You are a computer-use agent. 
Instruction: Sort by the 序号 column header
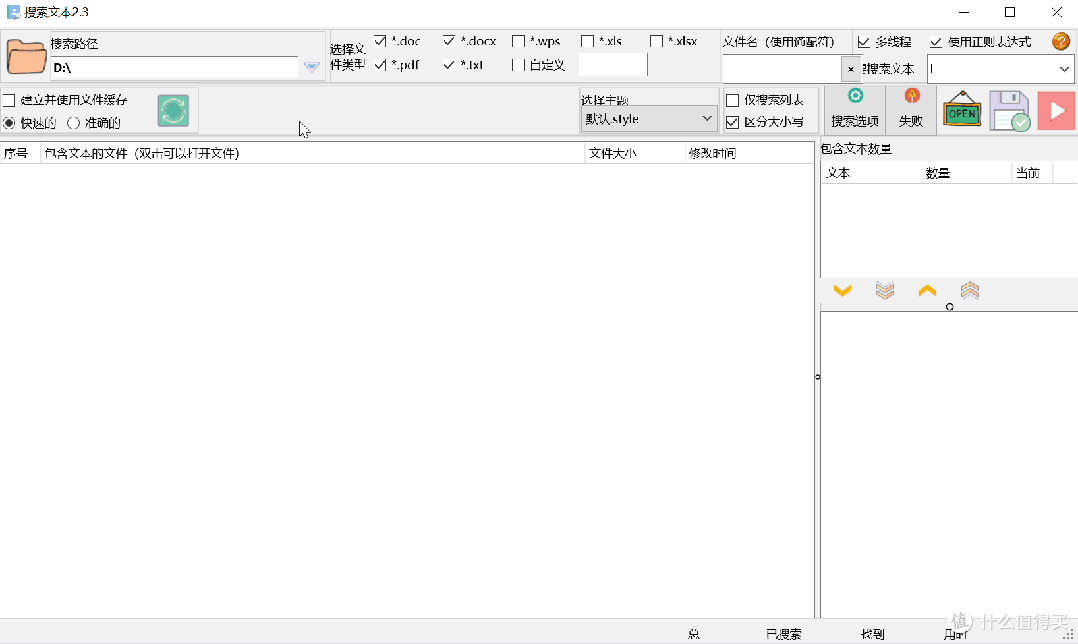21,153
